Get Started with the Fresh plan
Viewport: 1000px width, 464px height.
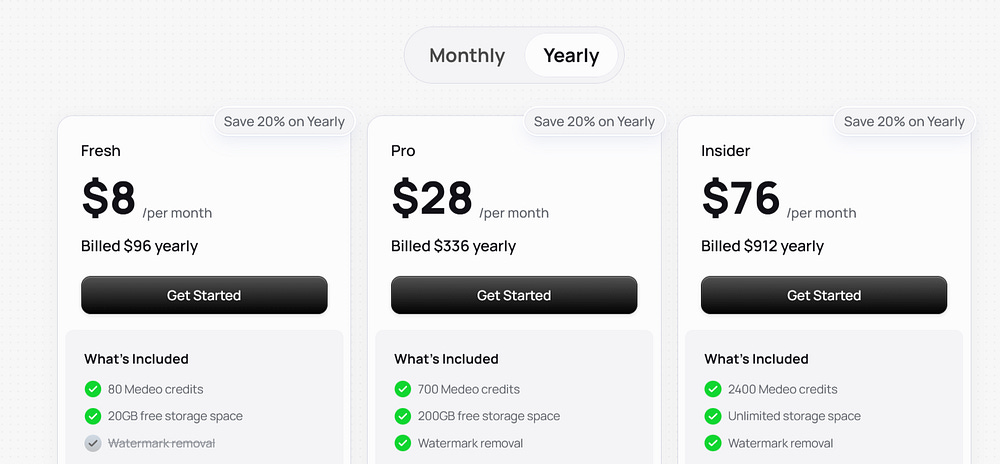(x=204, y=295)
